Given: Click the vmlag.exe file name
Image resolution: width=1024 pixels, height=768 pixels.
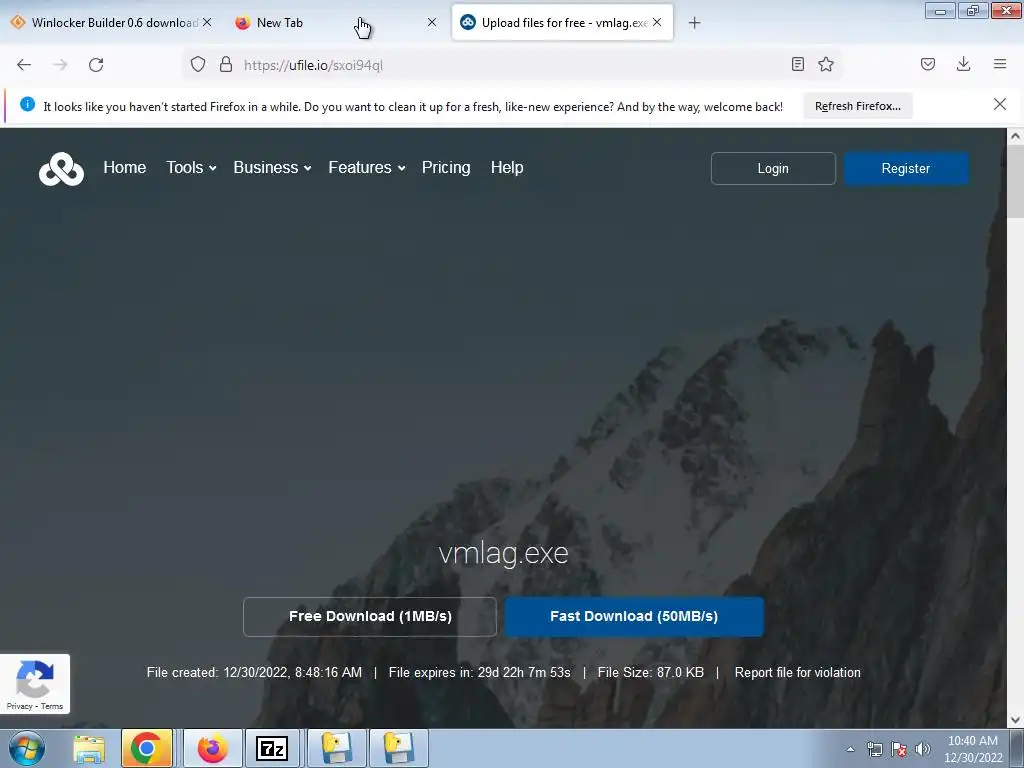Looking at the screenshot, I should point(503,554).
